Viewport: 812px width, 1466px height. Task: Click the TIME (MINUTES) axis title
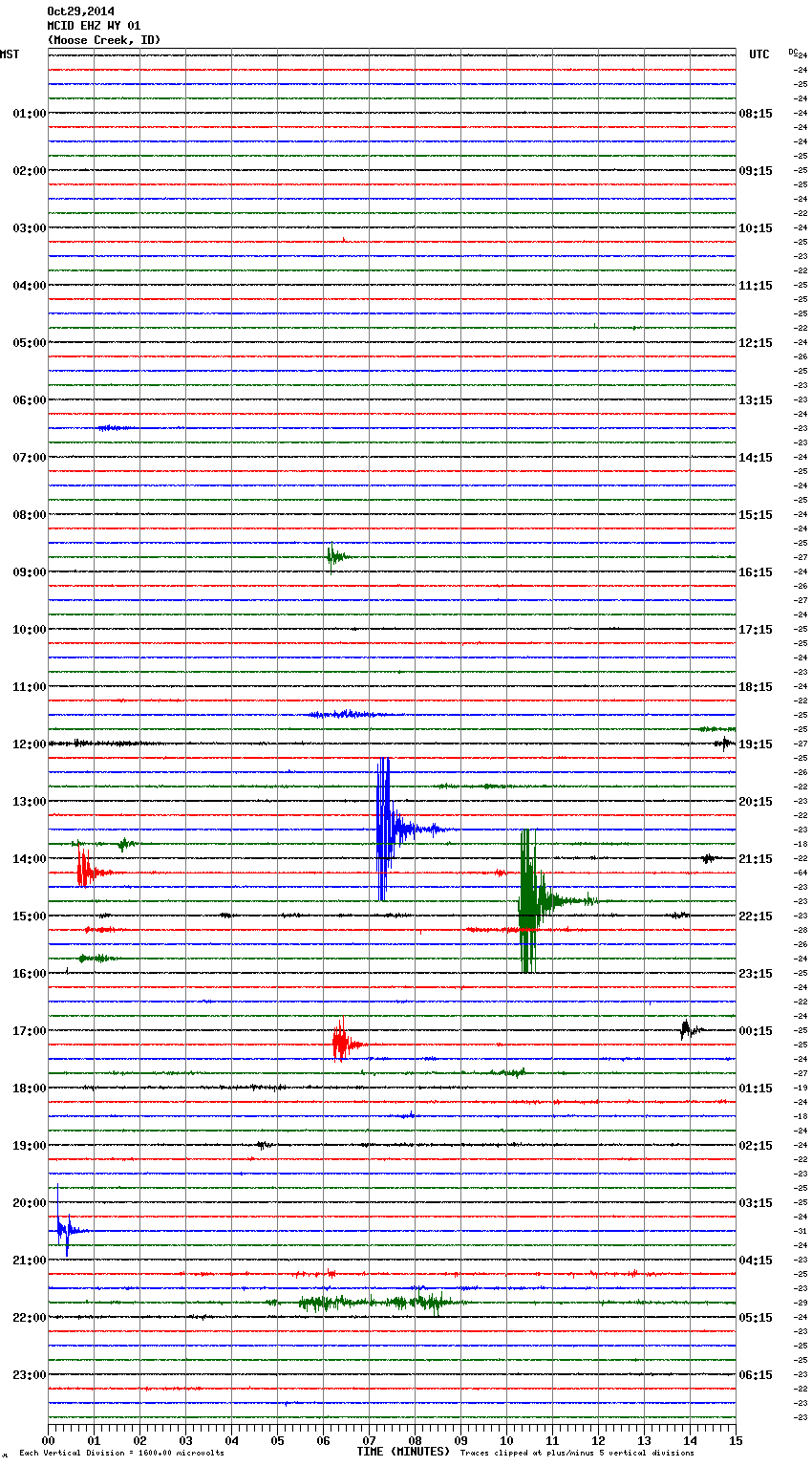tap(402, 1452)
